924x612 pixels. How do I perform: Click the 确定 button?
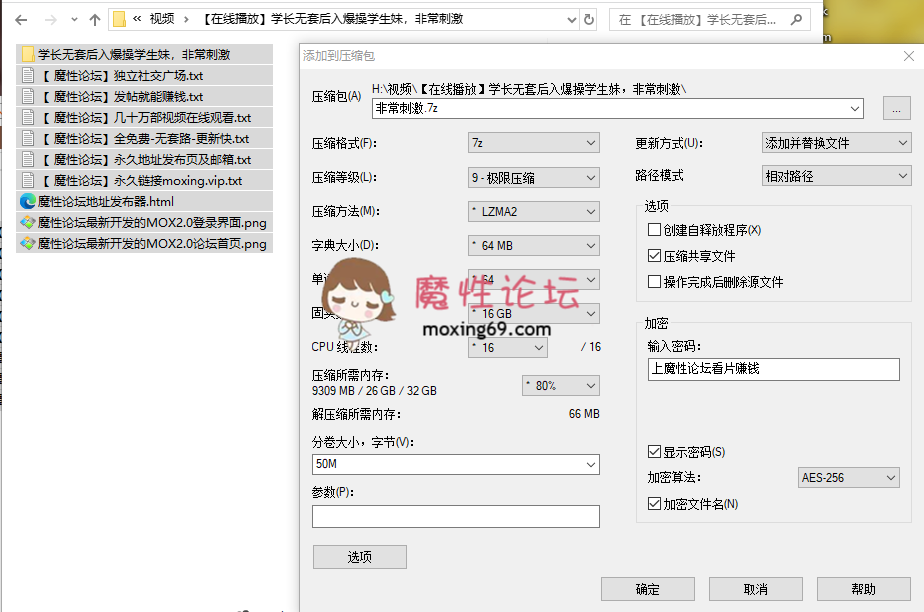pyautogui.click(x=648, y=589)
